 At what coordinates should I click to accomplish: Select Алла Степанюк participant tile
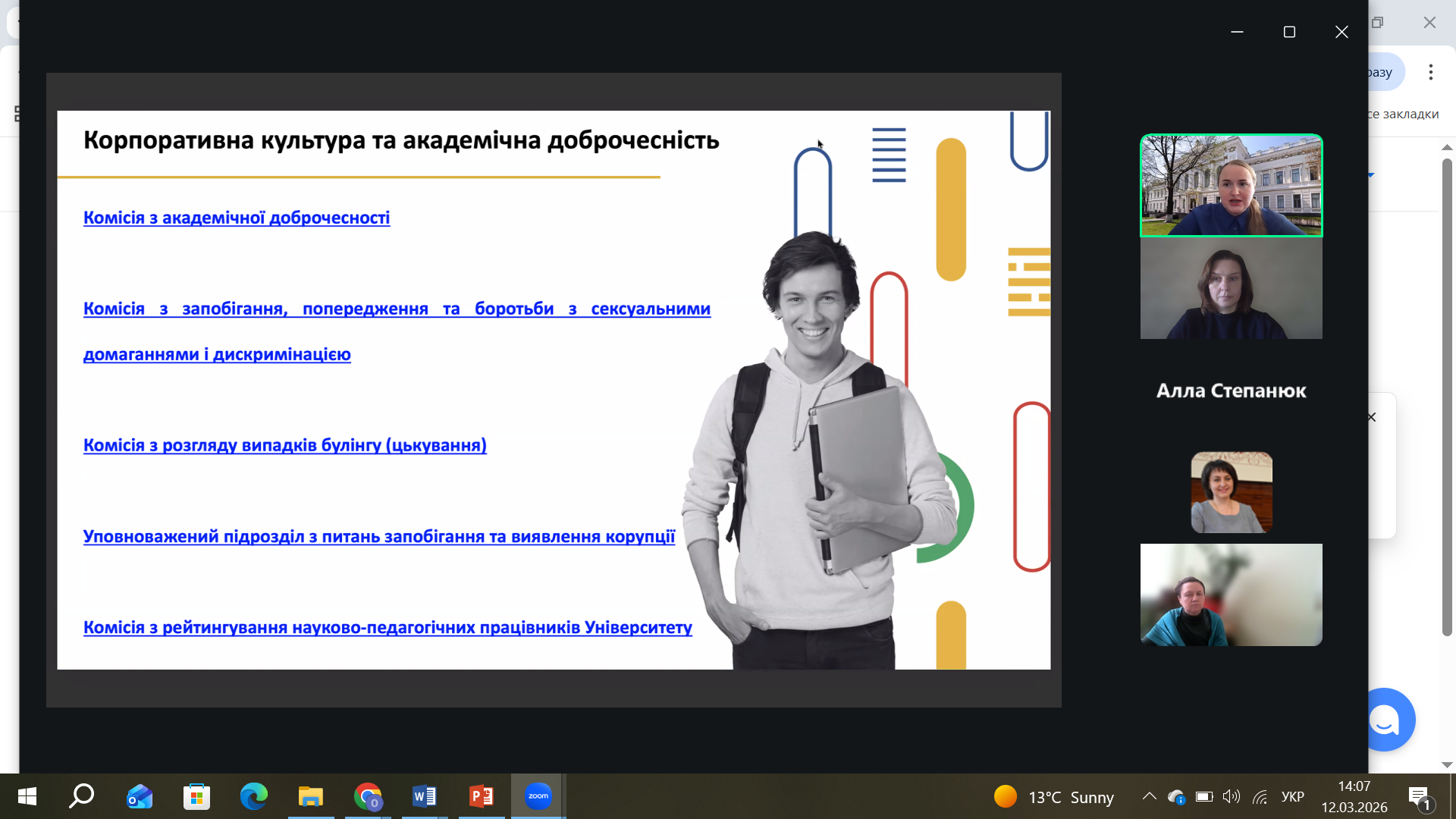(1231, 391)
